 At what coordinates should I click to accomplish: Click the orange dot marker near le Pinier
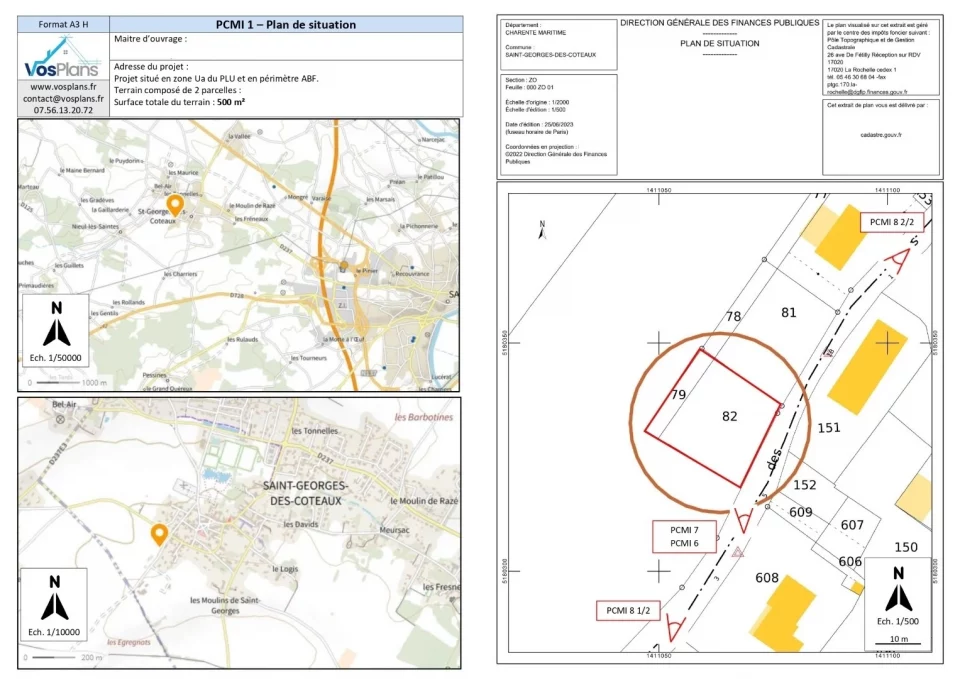(344, 266)
